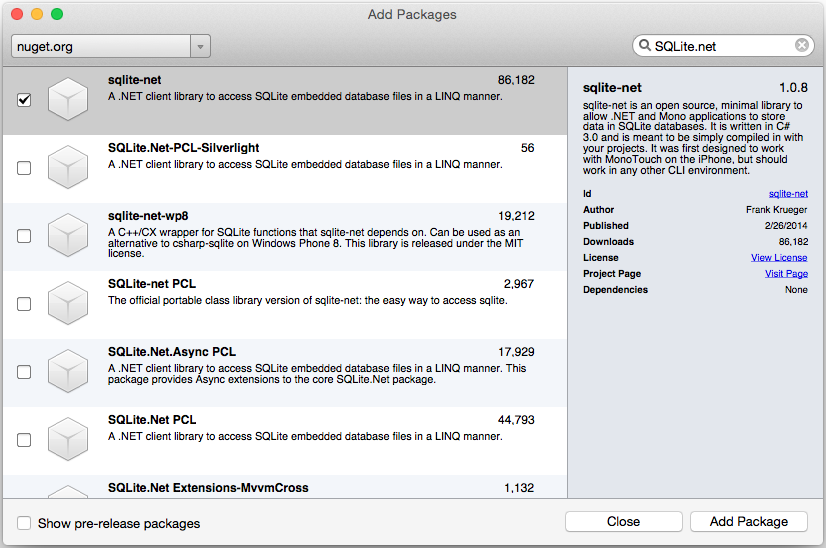Open the View License link
Viewport: 826px width, 548px height.
[779, 258]
